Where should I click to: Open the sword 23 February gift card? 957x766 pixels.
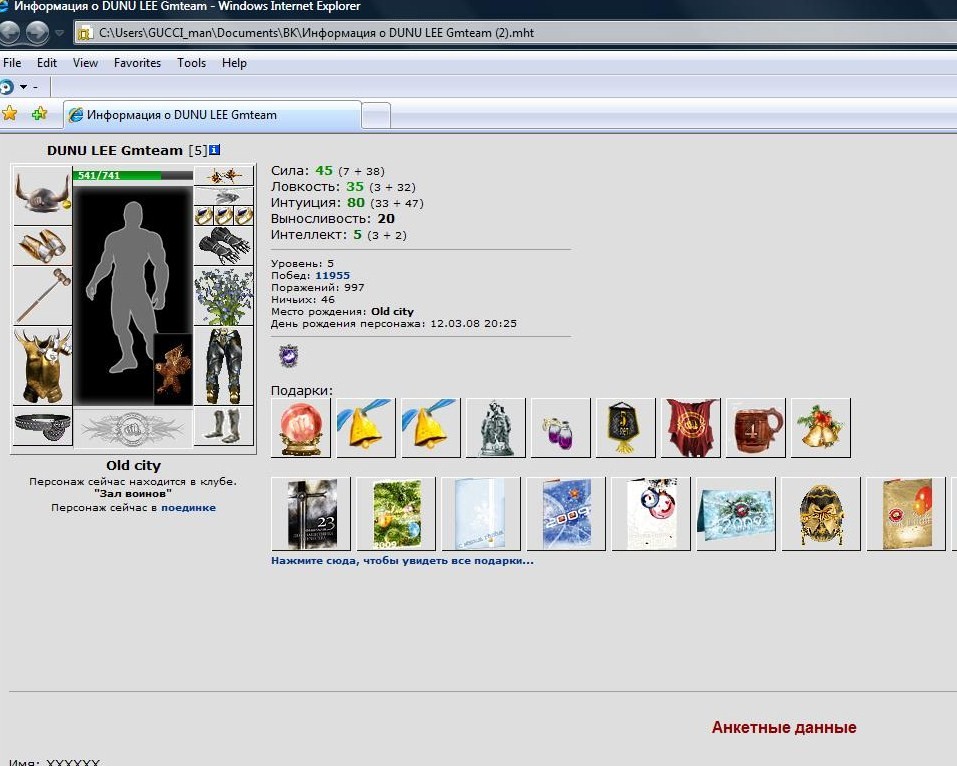(x=311, y=514)
